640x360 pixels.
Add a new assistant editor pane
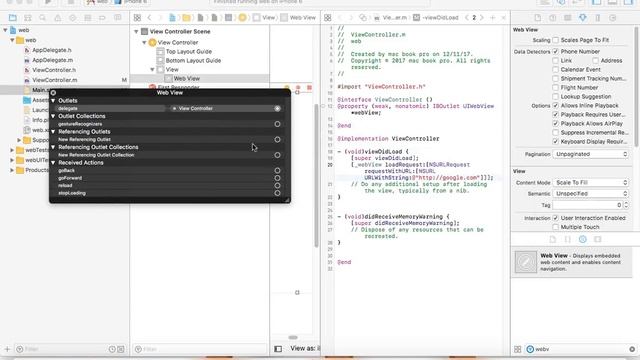[493, 18]
